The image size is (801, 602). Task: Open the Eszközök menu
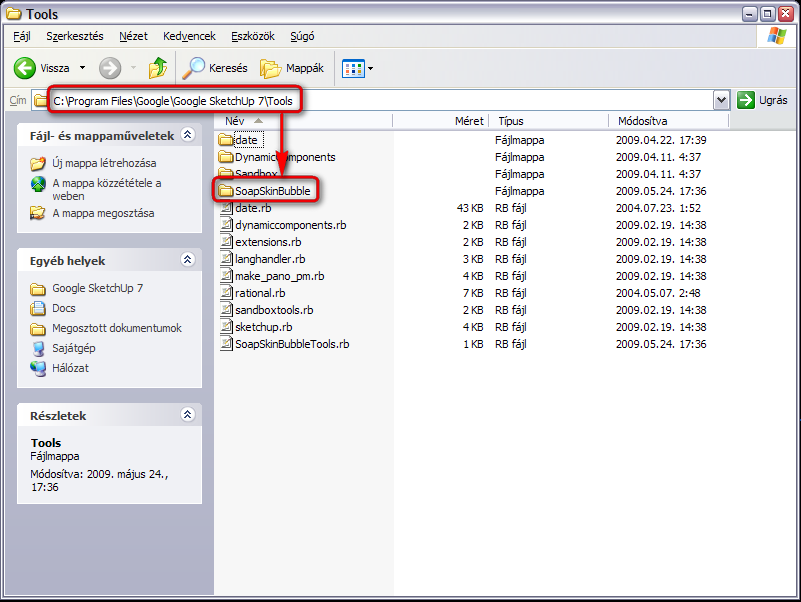pyautogui.click(x=253, y=36)
